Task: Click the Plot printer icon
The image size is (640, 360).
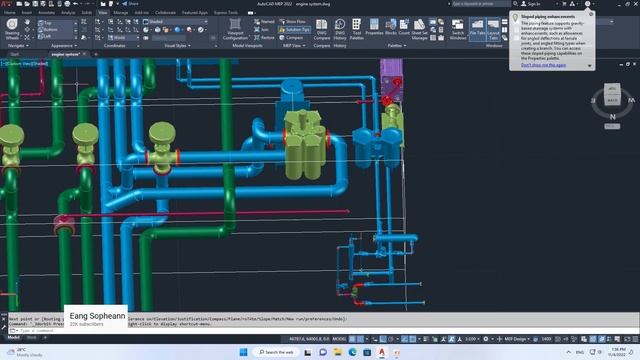Action: pos(67,4)
